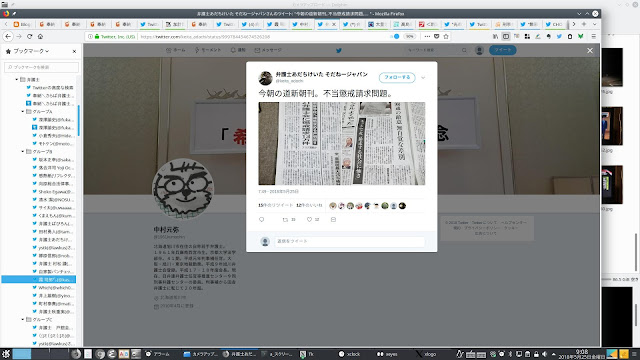The height and width of the screenshot is (360, 640).
Task: Switch to the Blog browser tab
Action: click(x=22, y=24)
